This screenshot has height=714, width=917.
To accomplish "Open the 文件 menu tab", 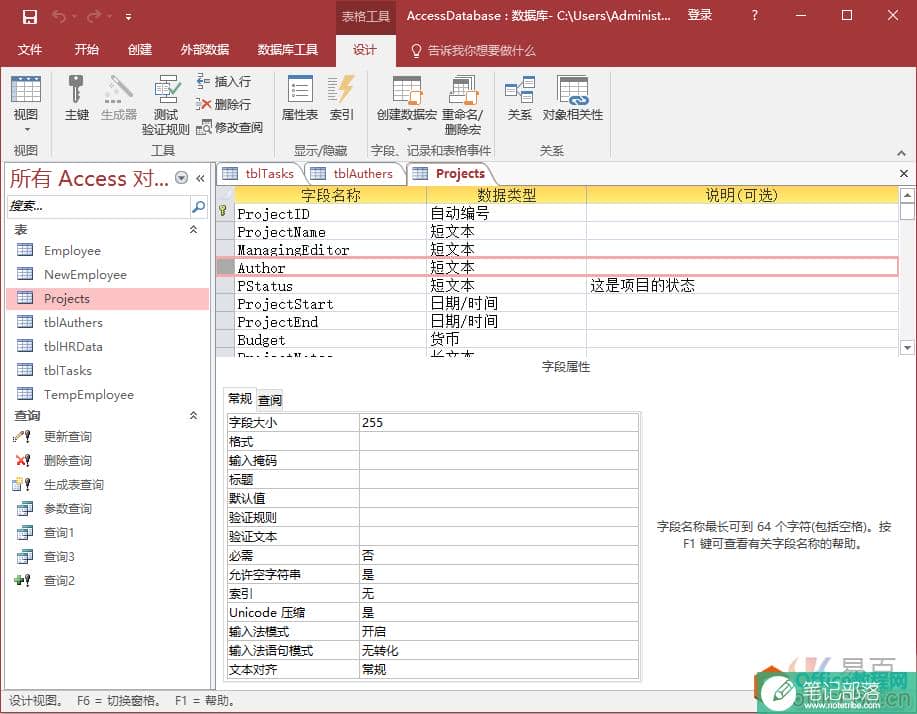I will (29, 50).
